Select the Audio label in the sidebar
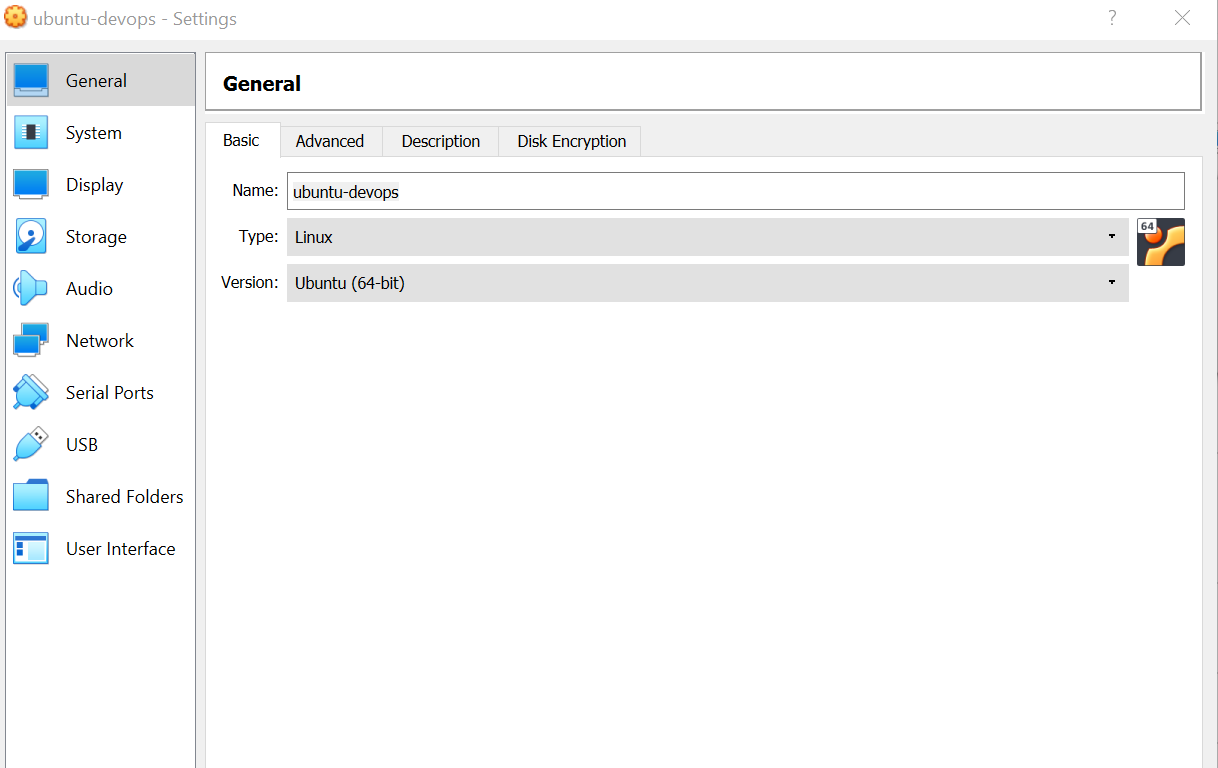The height and width of the screenshot is (768, 1218). coord(89,289)
